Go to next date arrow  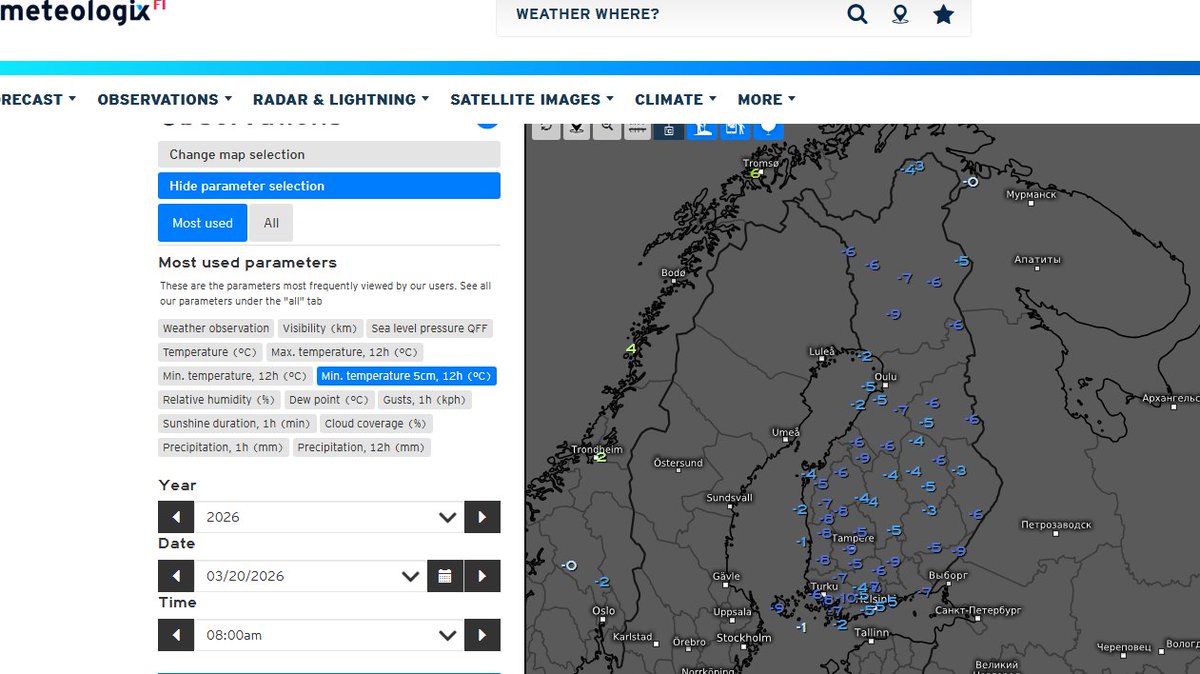point(482,576)
